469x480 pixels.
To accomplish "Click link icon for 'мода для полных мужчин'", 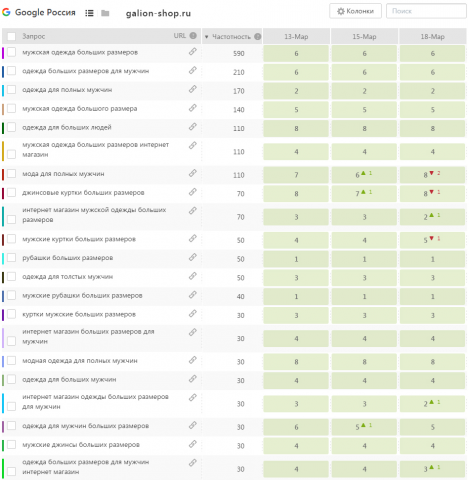I will point(193,173).
